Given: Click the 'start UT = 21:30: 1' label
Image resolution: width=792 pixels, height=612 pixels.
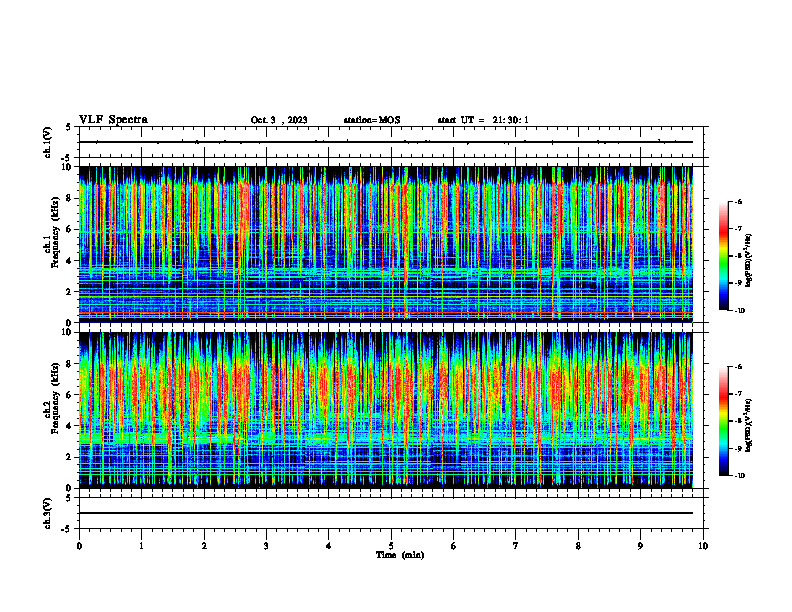Looking at the screenshot, I should coord(483,120).
